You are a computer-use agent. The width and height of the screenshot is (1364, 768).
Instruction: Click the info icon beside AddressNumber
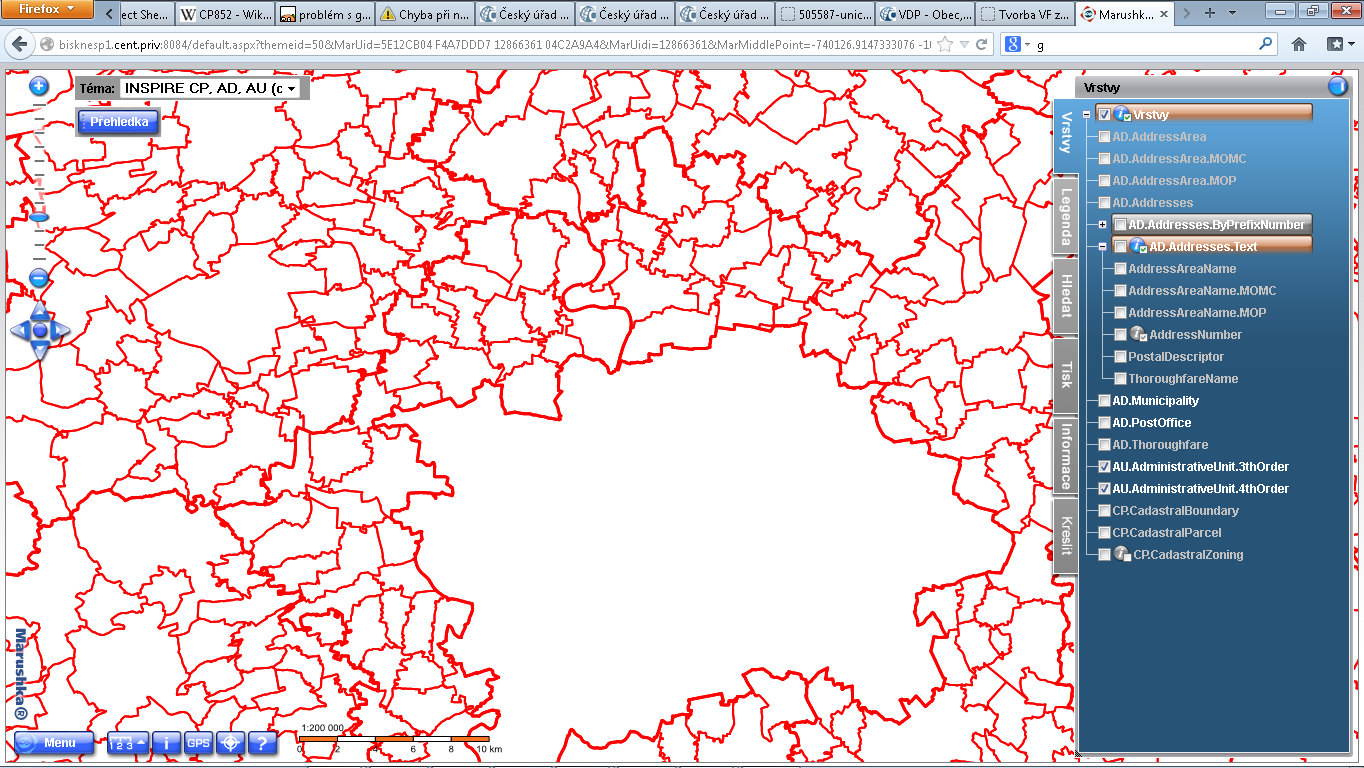click(1139, 335)
